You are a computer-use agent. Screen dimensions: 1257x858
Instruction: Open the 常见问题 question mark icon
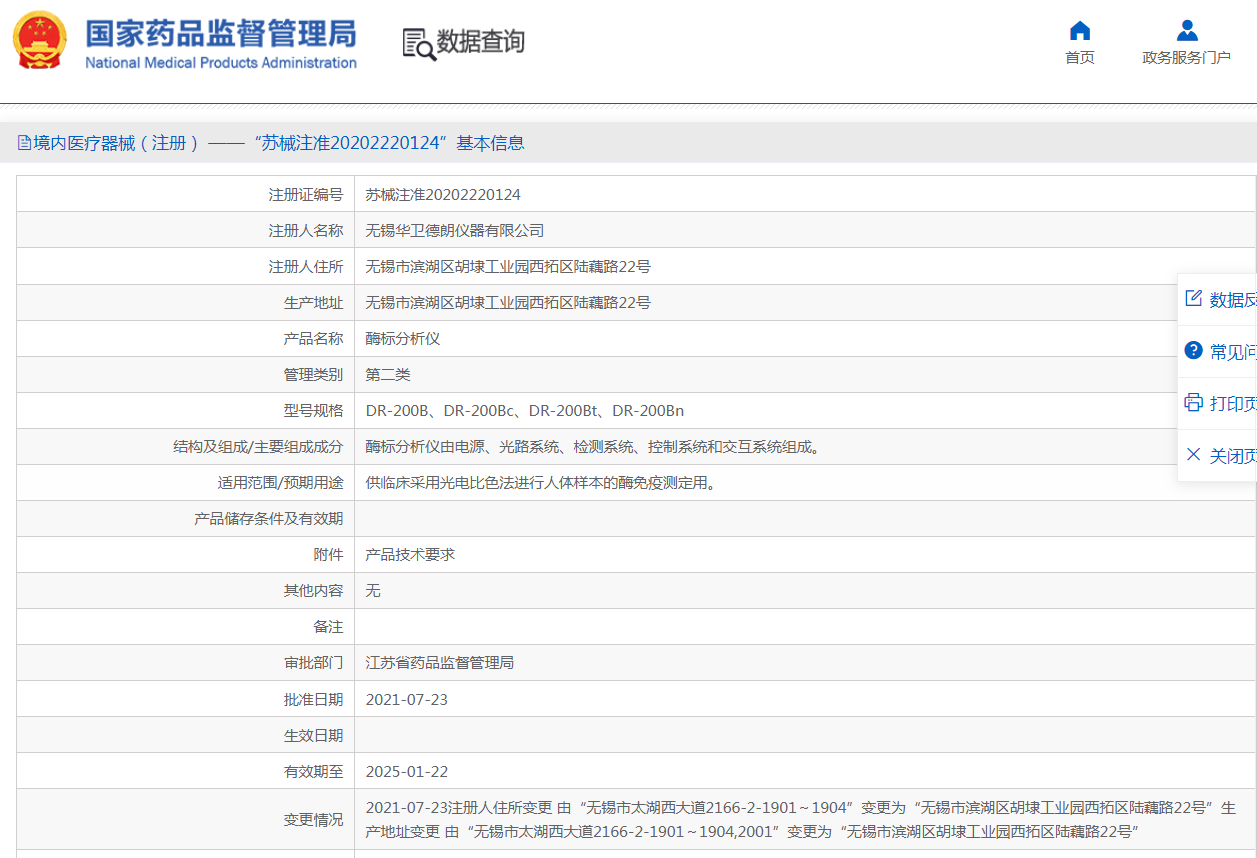click(1193, 351)
